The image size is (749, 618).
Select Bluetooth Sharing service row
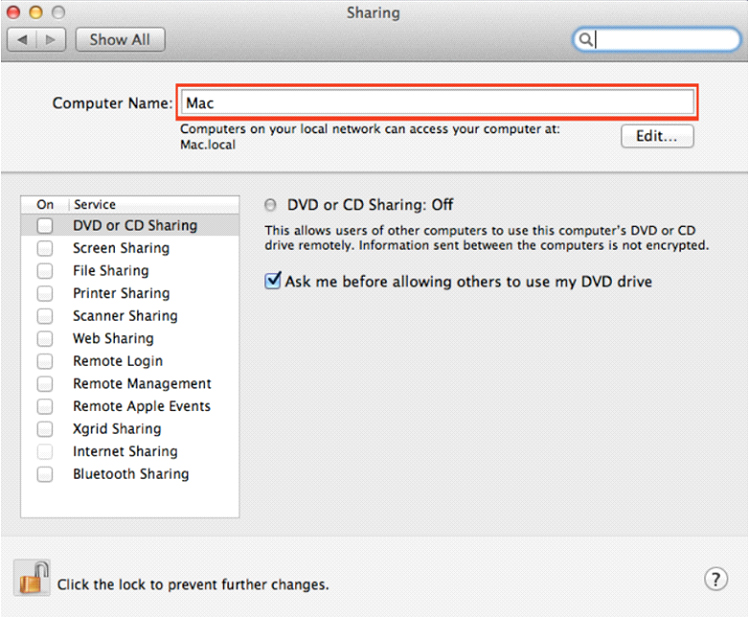pyautogui.click(x=130, y=474)
